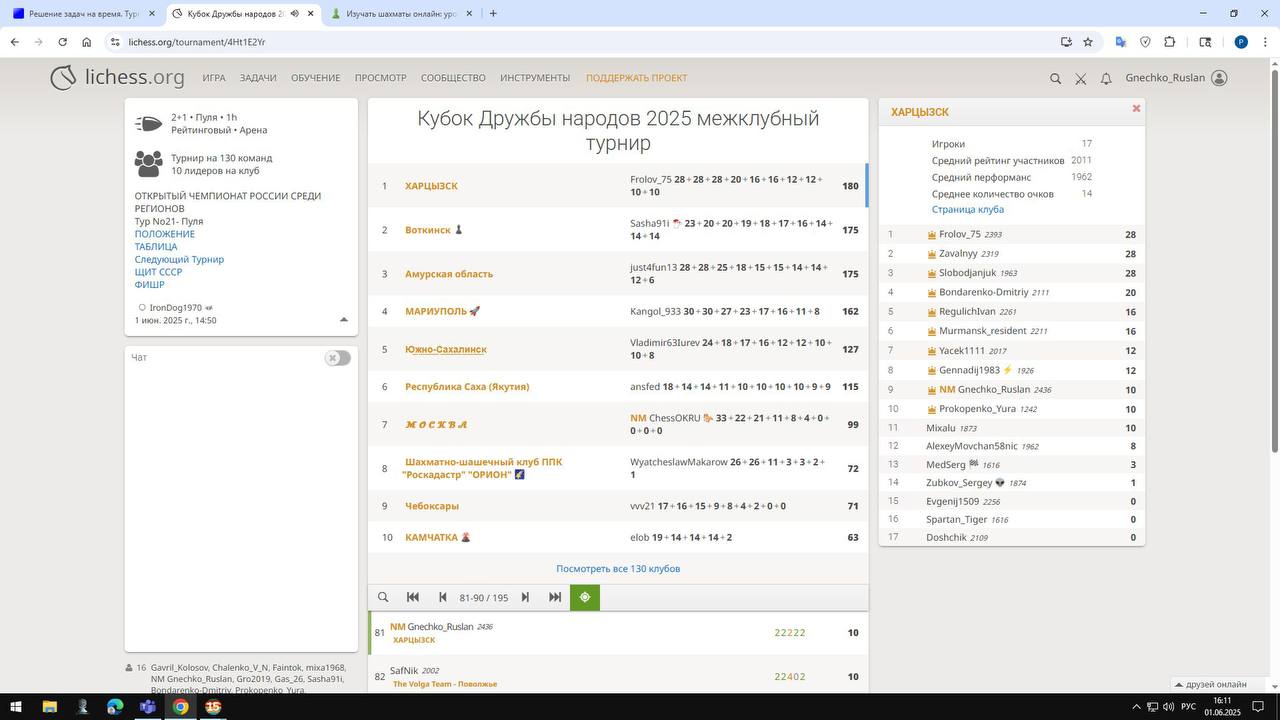1280x720 pixels.
Task: Open the ФИШР link
Action: (150, 285)
